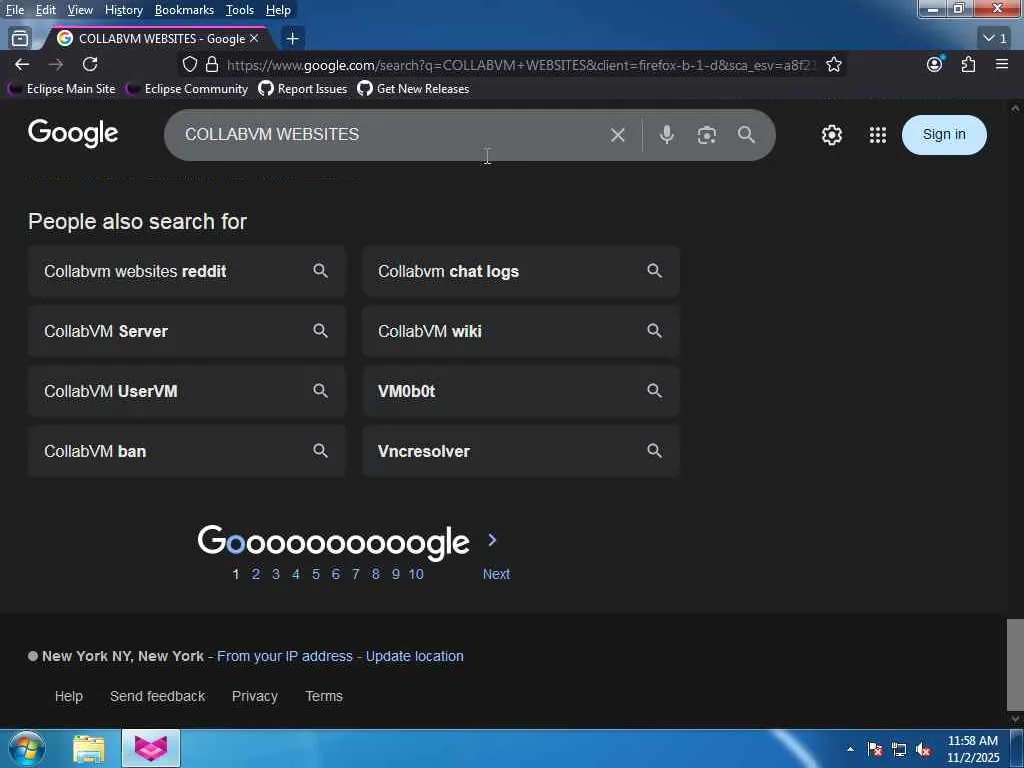Go to results page 2
Viewport: 1024px width, 768px height.
[256, 574]
